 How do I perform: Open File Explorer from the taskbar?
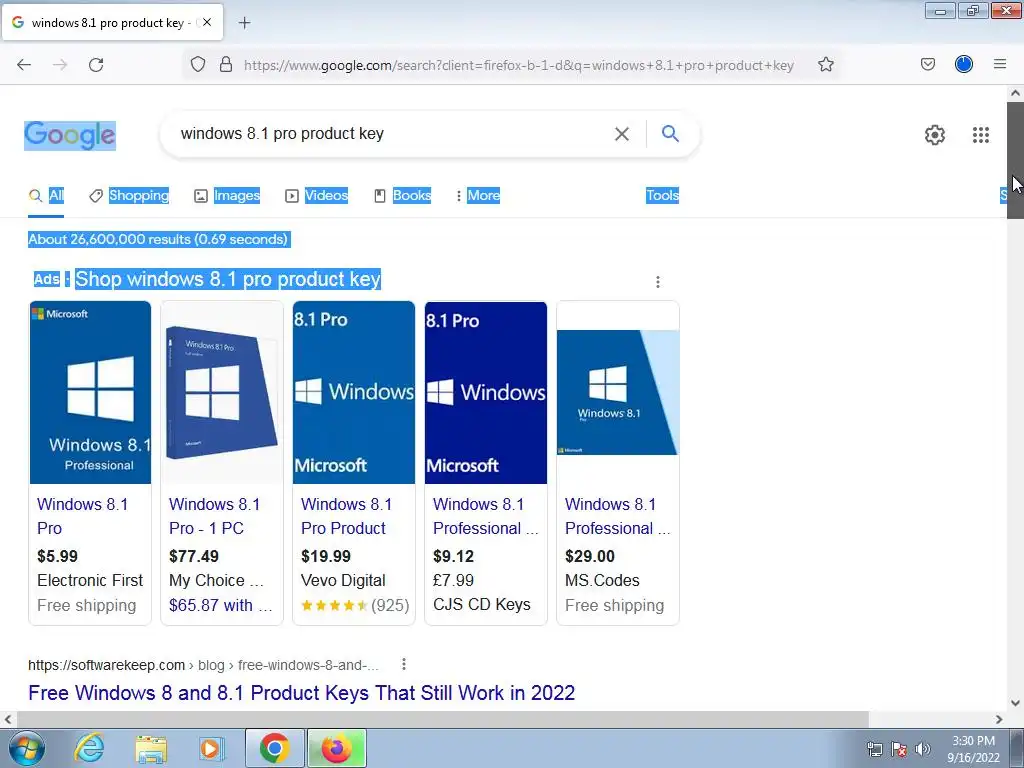(151, 749)
